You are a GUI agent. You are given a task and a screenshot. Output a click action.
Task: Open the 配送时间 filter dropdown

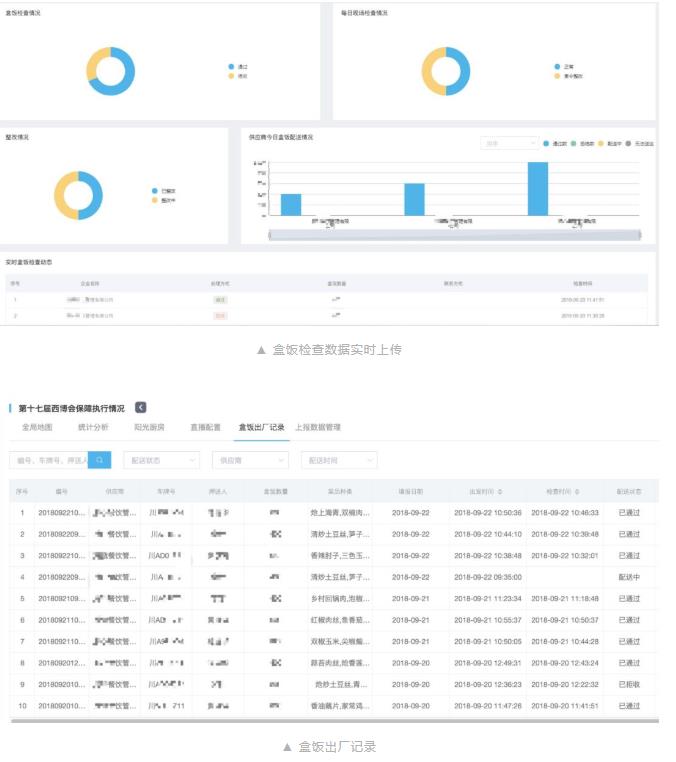tap(339, 460)
